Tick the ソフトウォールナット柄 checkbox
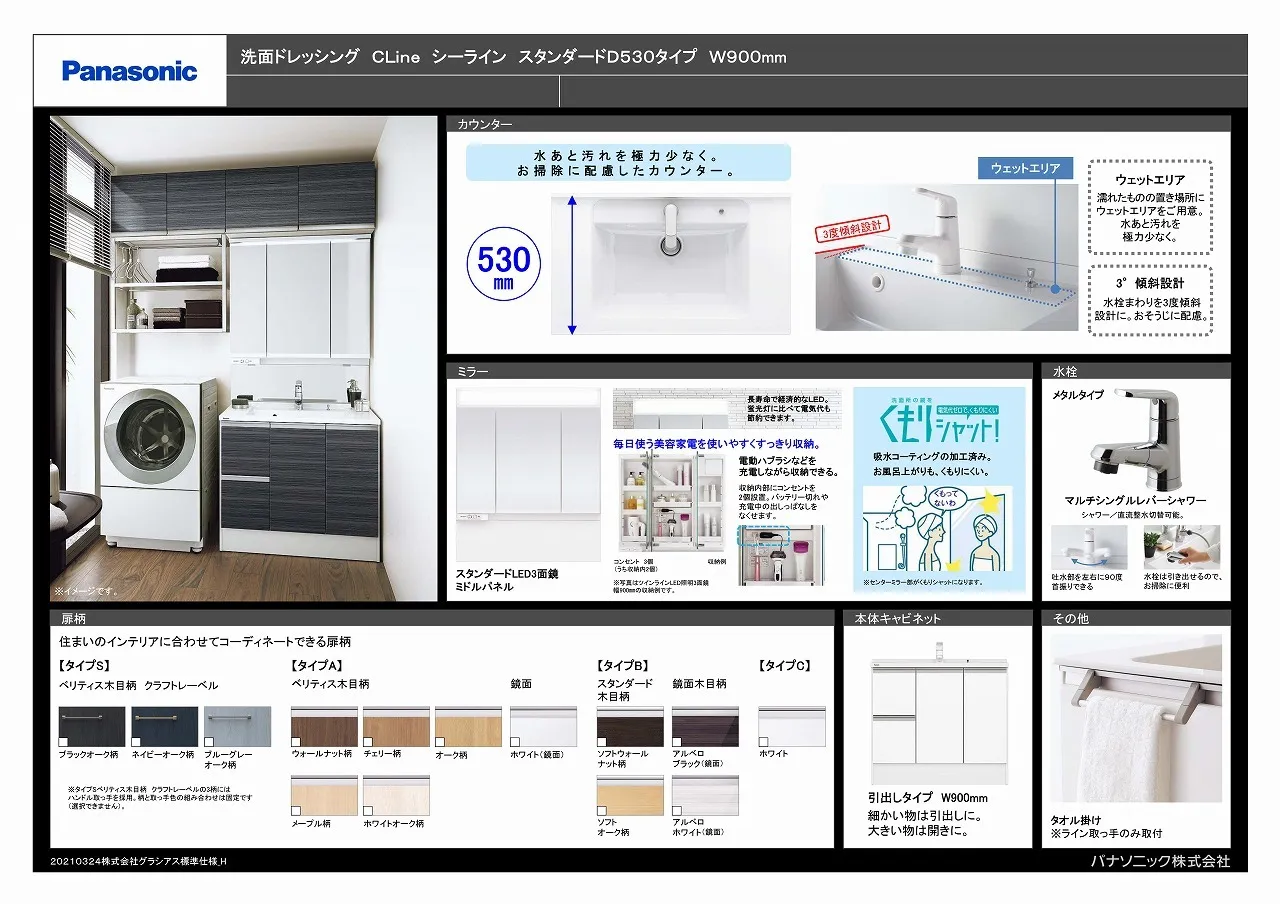The height and width of the screenshot is (904, 1280). pyautogui.click(x=603, y=741)
